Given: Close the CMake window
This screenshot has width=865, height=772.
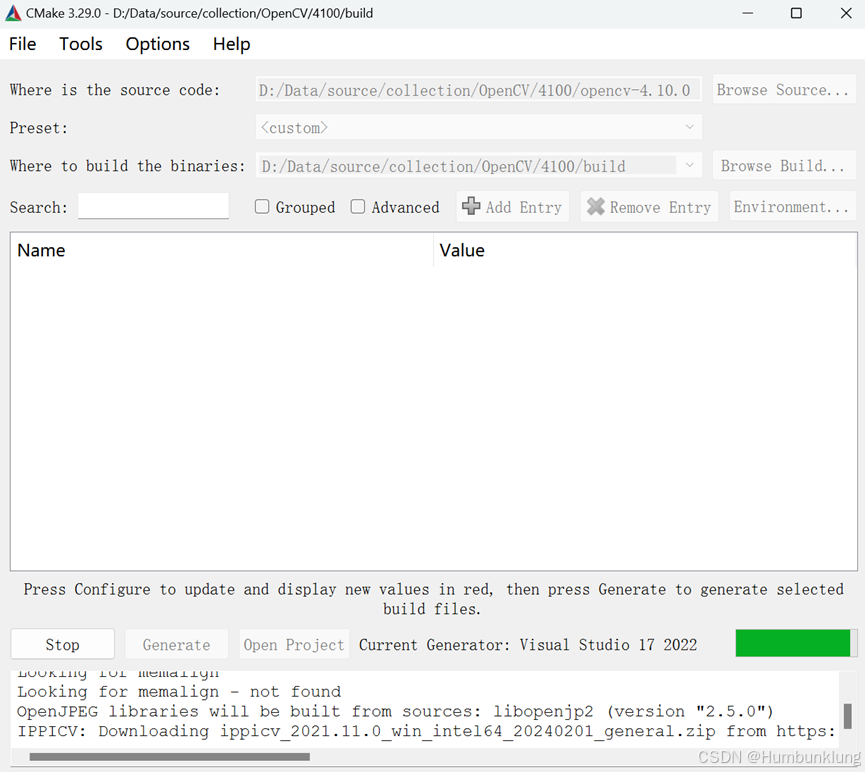Looking at the screenshot, I should [x=846, y=13].
